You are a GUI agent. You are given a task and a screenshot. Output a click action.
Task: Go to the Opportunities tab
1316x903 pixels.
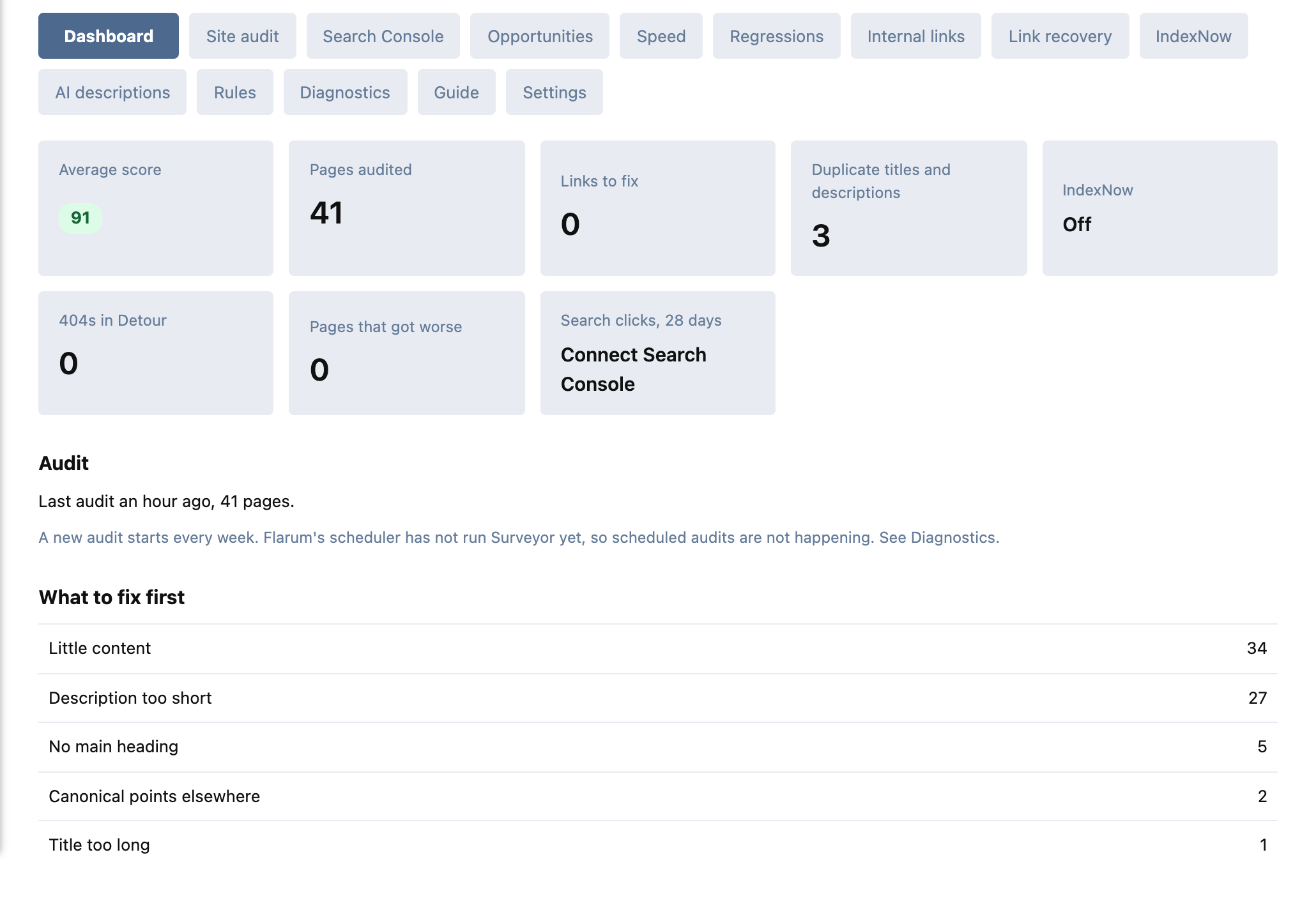540,36
